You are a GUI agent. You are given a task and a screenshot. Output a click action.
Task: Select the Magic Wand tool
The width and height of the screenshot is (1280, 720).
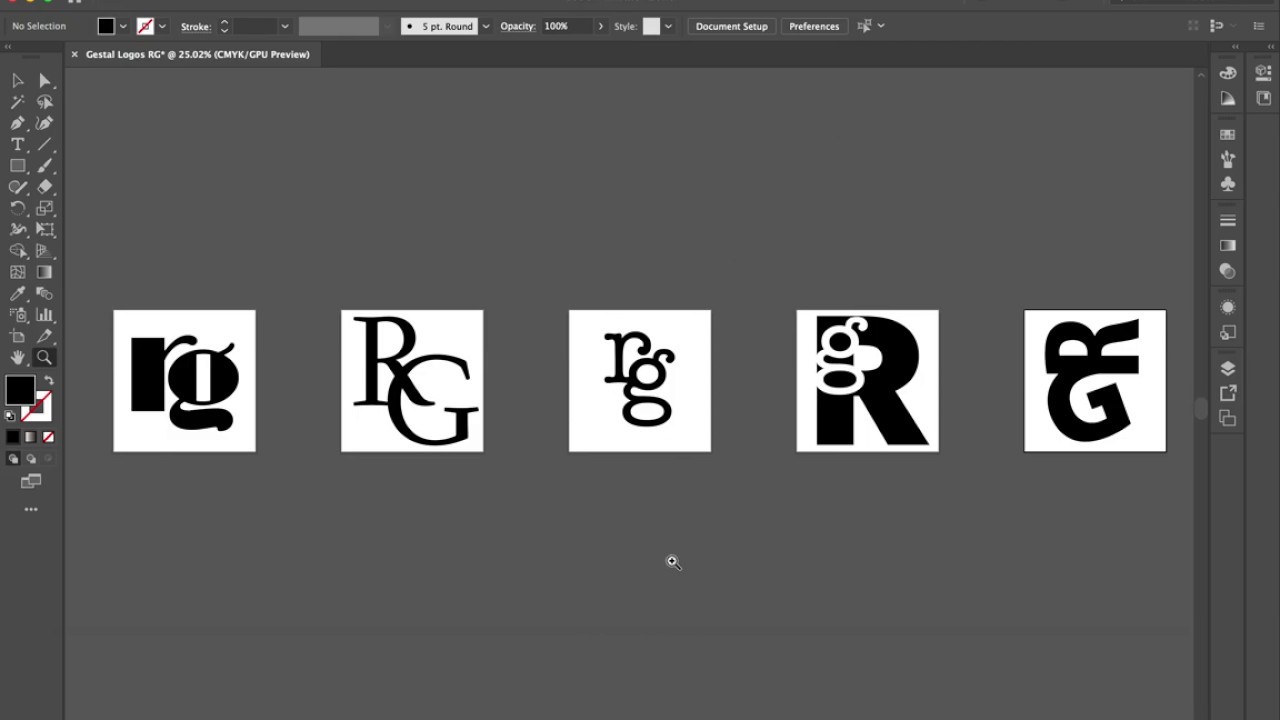click(18, 102)
